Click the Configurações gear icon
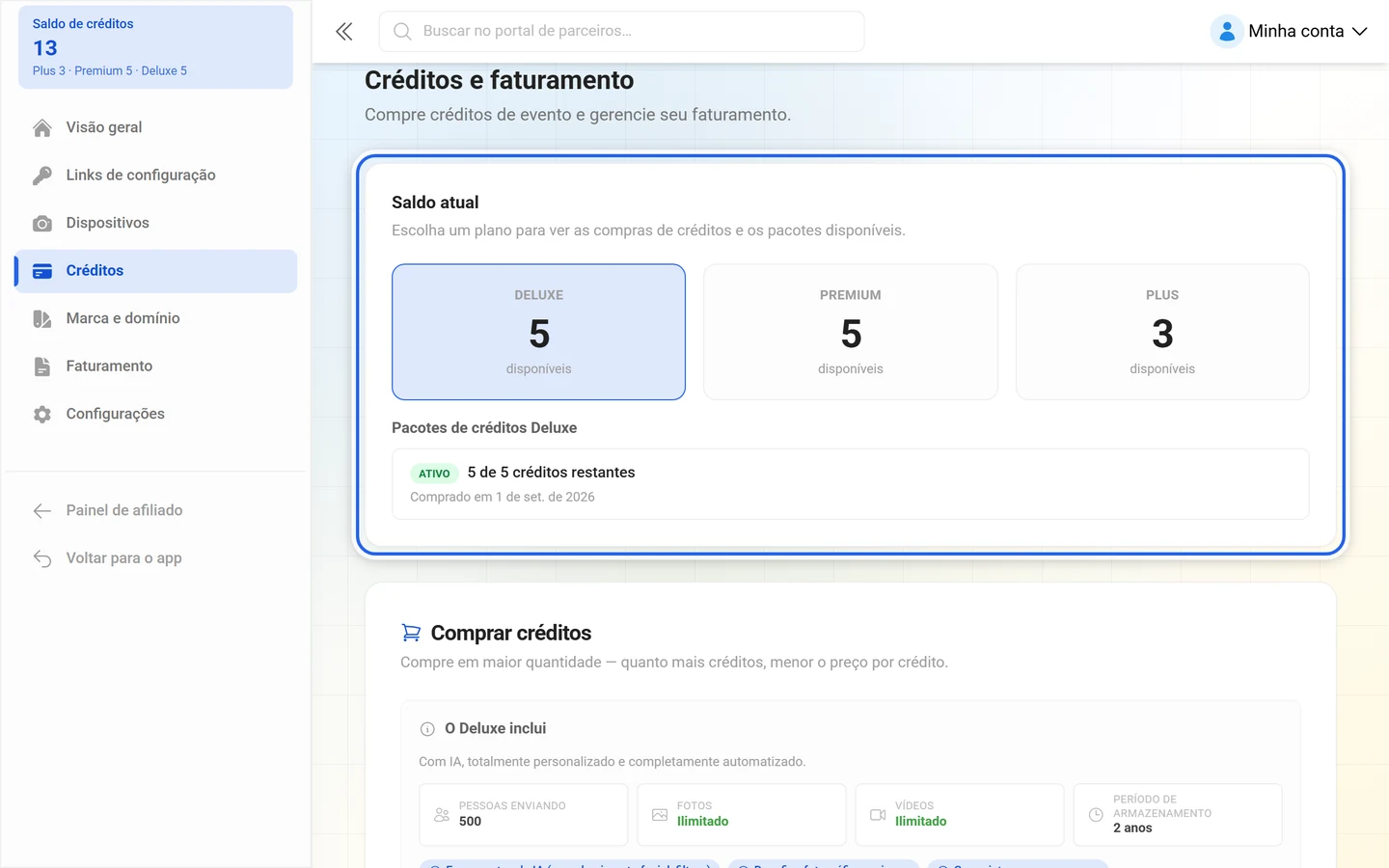1389x868 pixels. (x=42, y=414)
